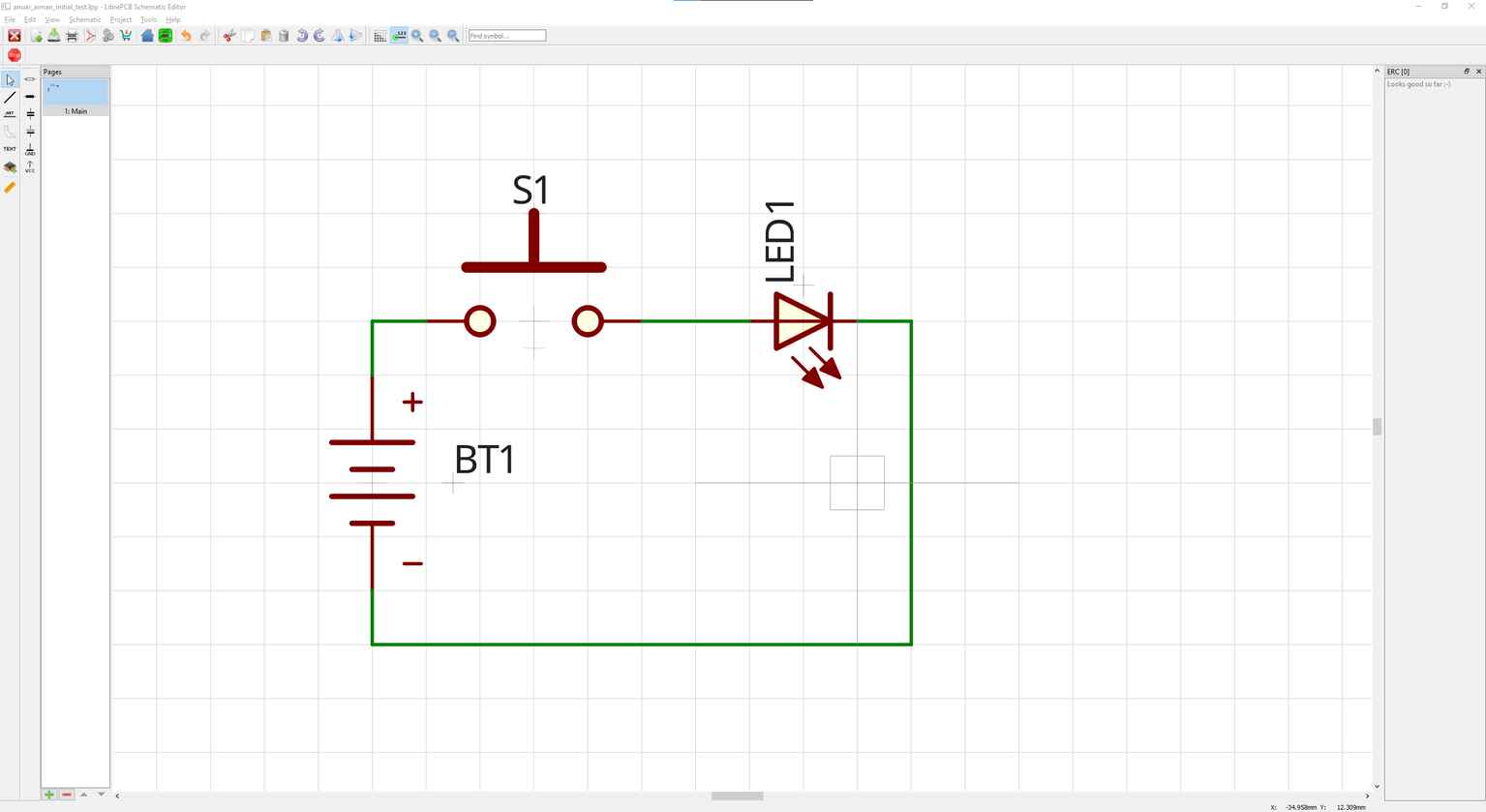Open the Edit menu

30,19
